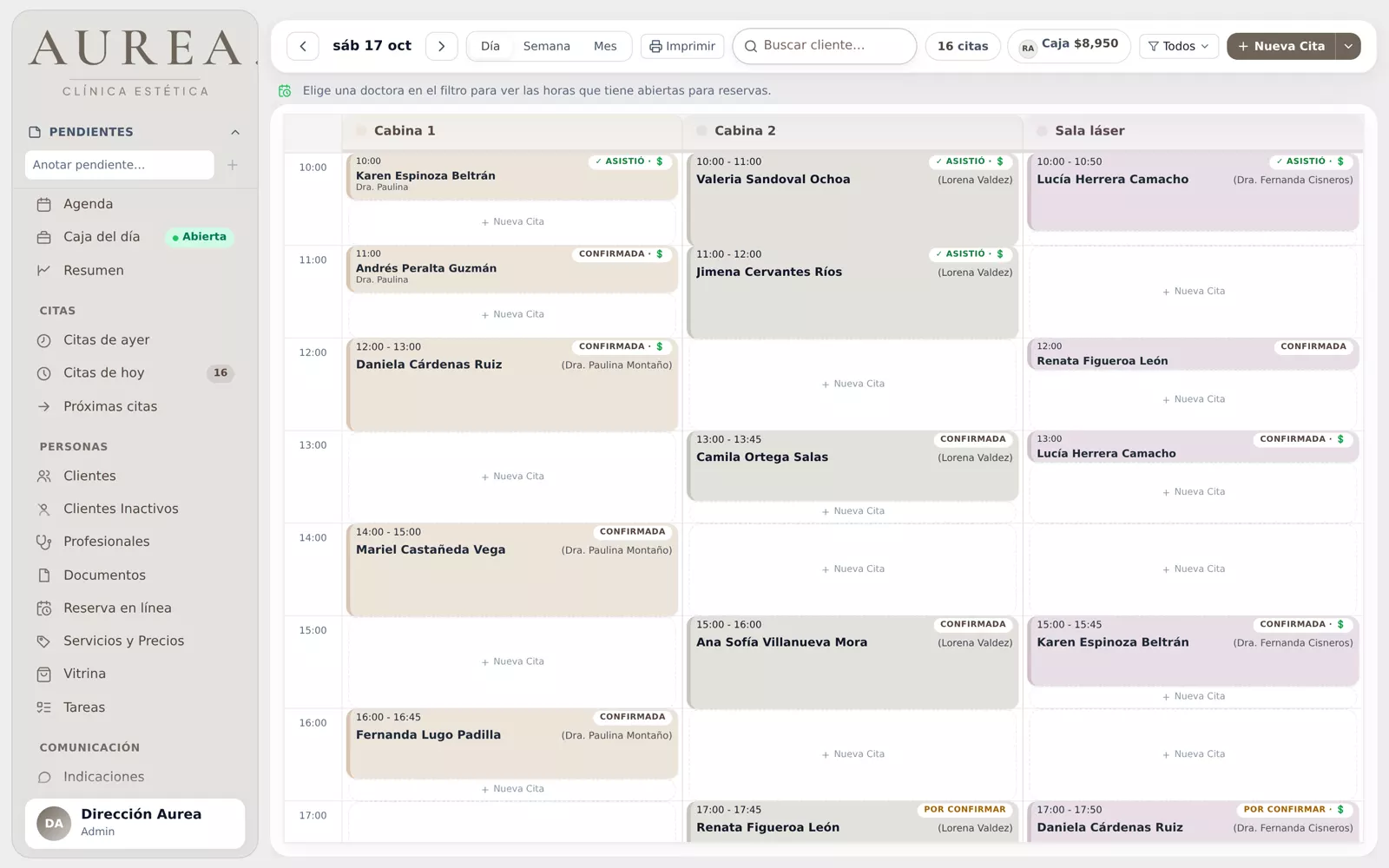The width and height of the screenshot is (1389, 868).
Task: Switch to Día view
Action: click(x=490, y=46)
